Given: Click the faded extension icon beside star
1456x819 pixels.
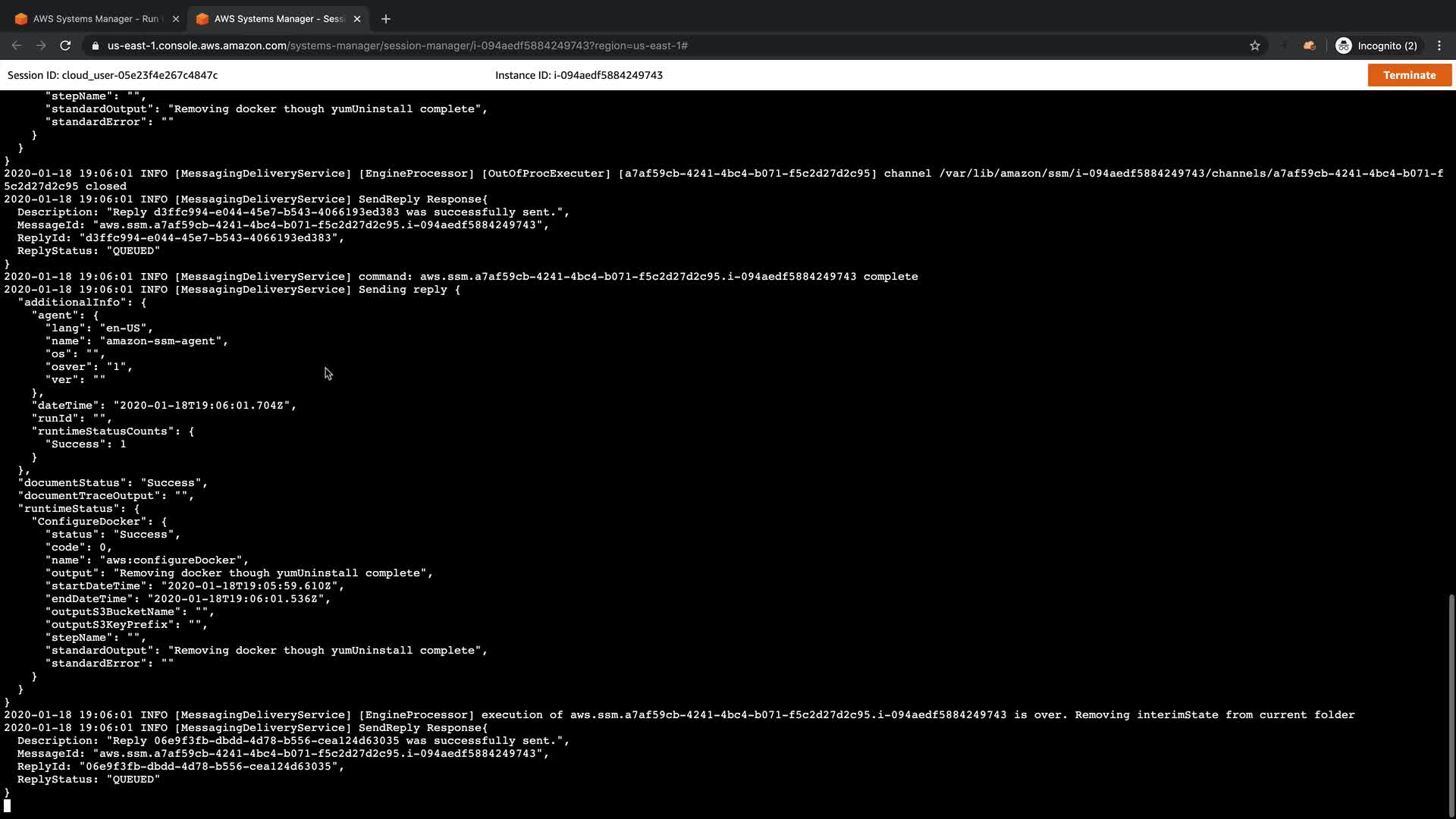Looking at the screenshot, I should tap(1284, 45).
